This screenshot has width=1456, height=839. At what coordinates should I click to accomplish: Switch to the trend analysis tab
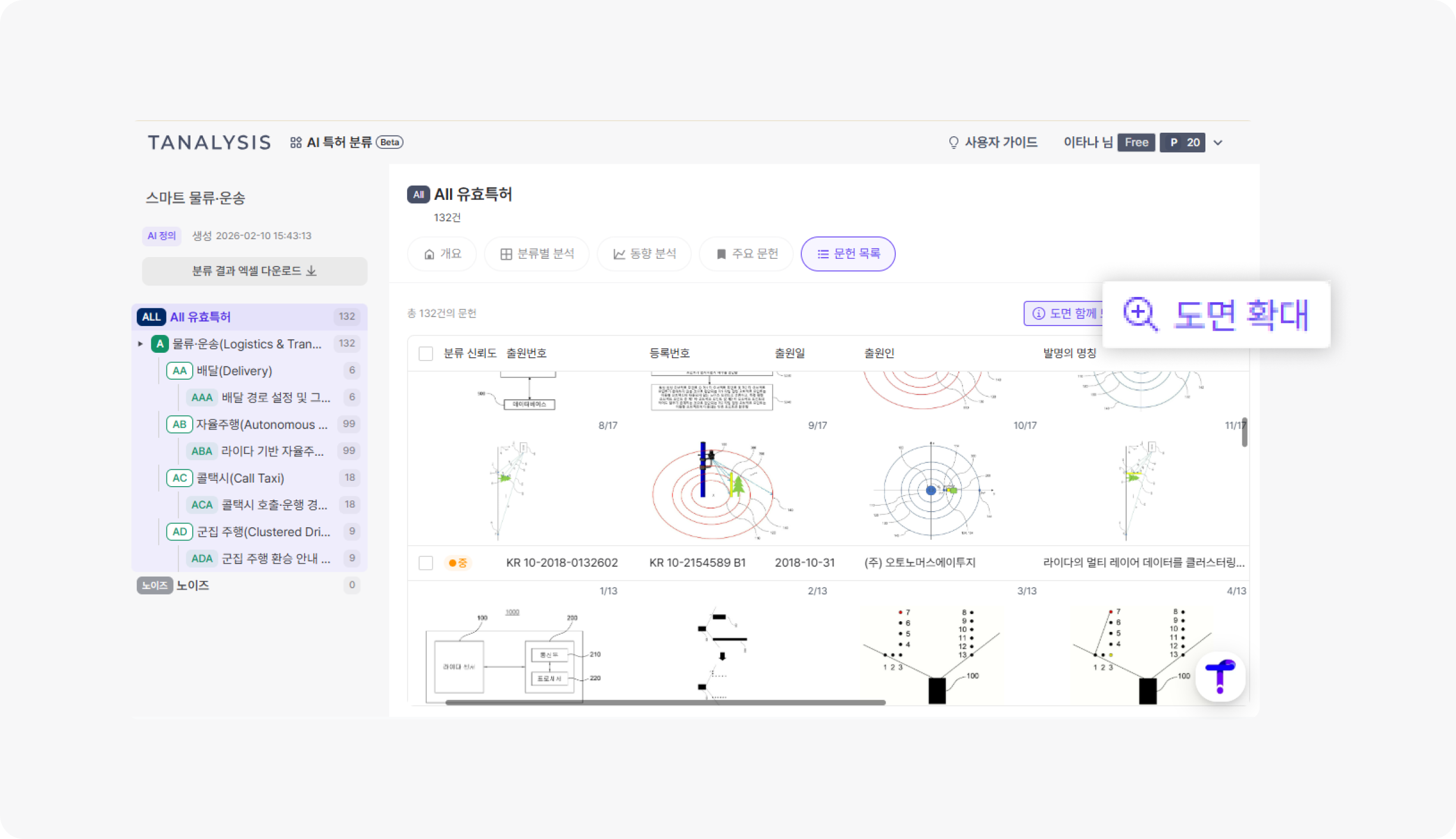(644, 254)
